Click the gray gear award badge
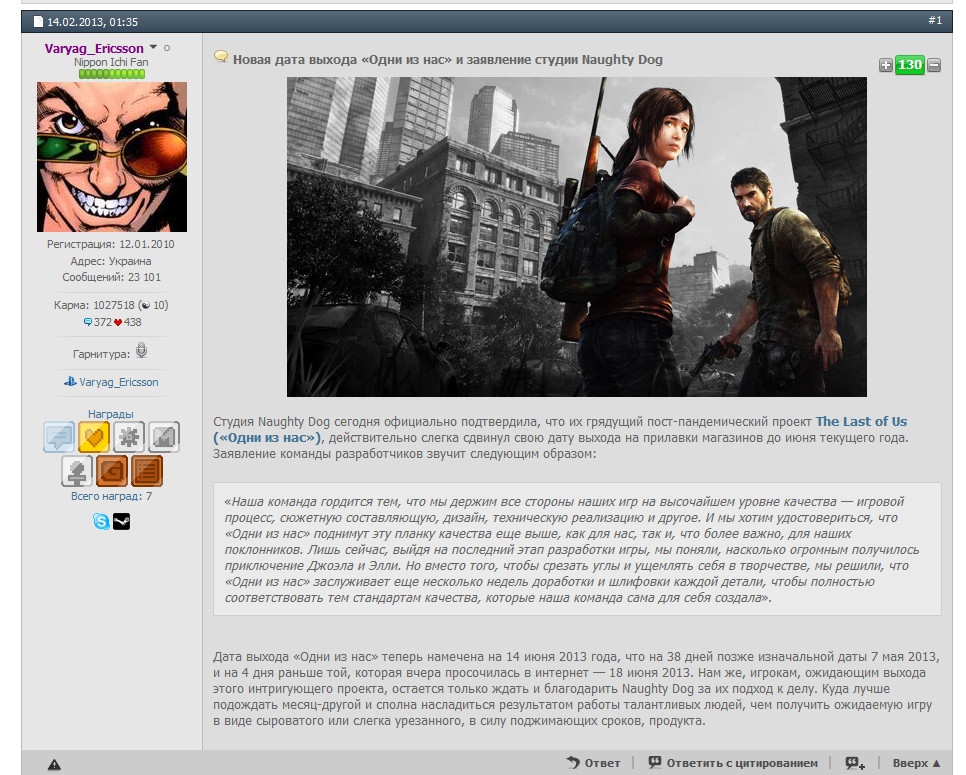 tap(128, 437)
